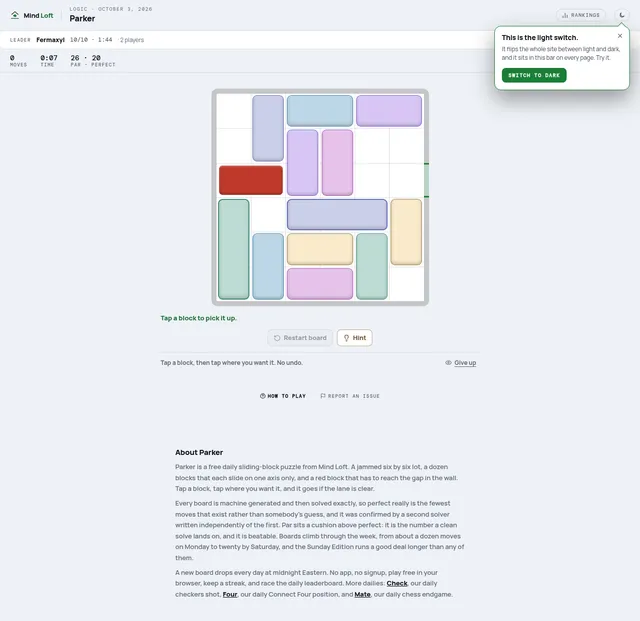
Task: Pick up the tall green block in left column
Action: pyautogui.click(x=233, y=249)
